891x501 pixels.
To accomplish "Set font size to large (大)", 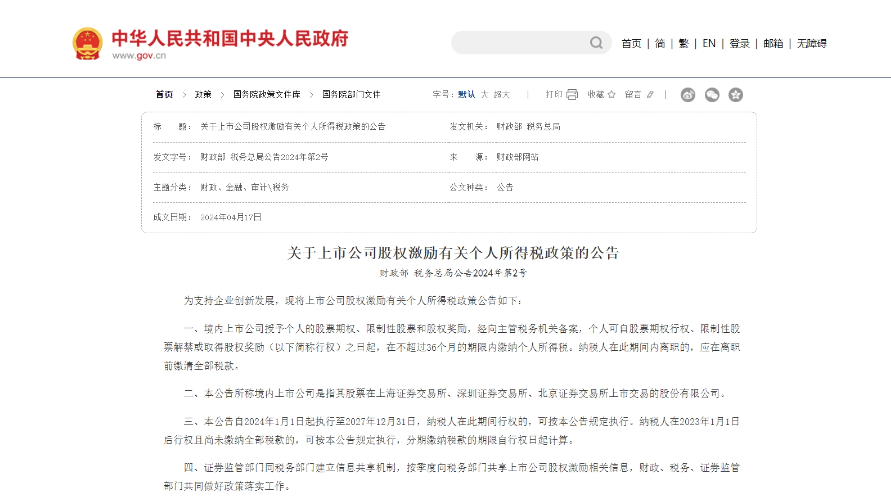I will click(x=484, y=94).
